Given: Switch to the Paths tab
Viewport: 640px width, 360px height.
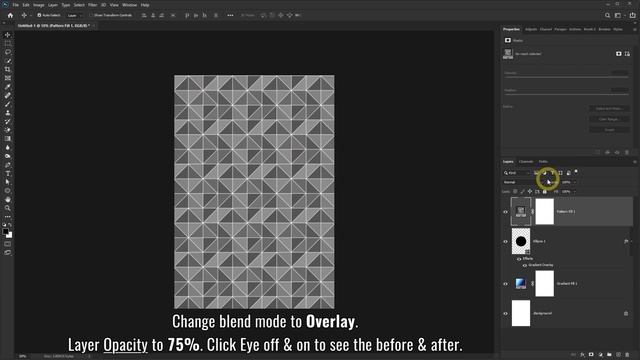Looking at the screenshot, I should [x=543, y=162].
